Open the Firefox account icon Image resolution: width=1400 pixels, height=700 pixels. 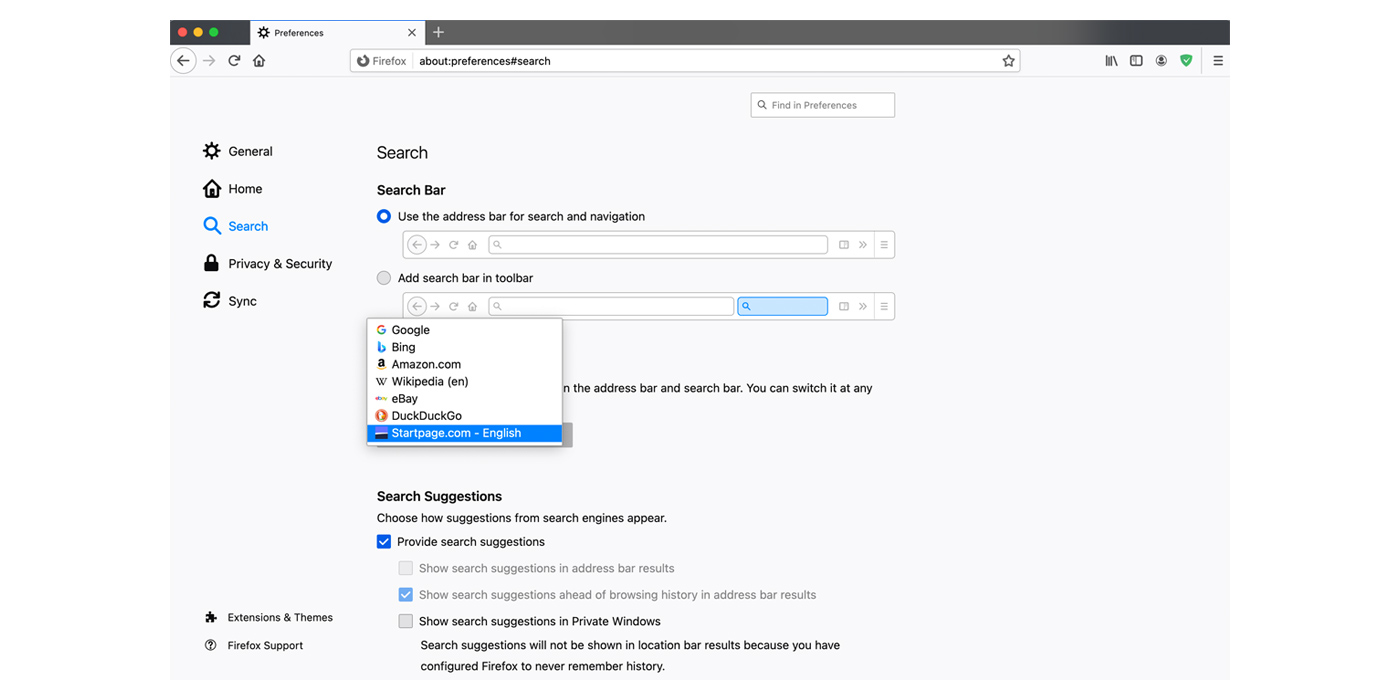(1161, 61)
